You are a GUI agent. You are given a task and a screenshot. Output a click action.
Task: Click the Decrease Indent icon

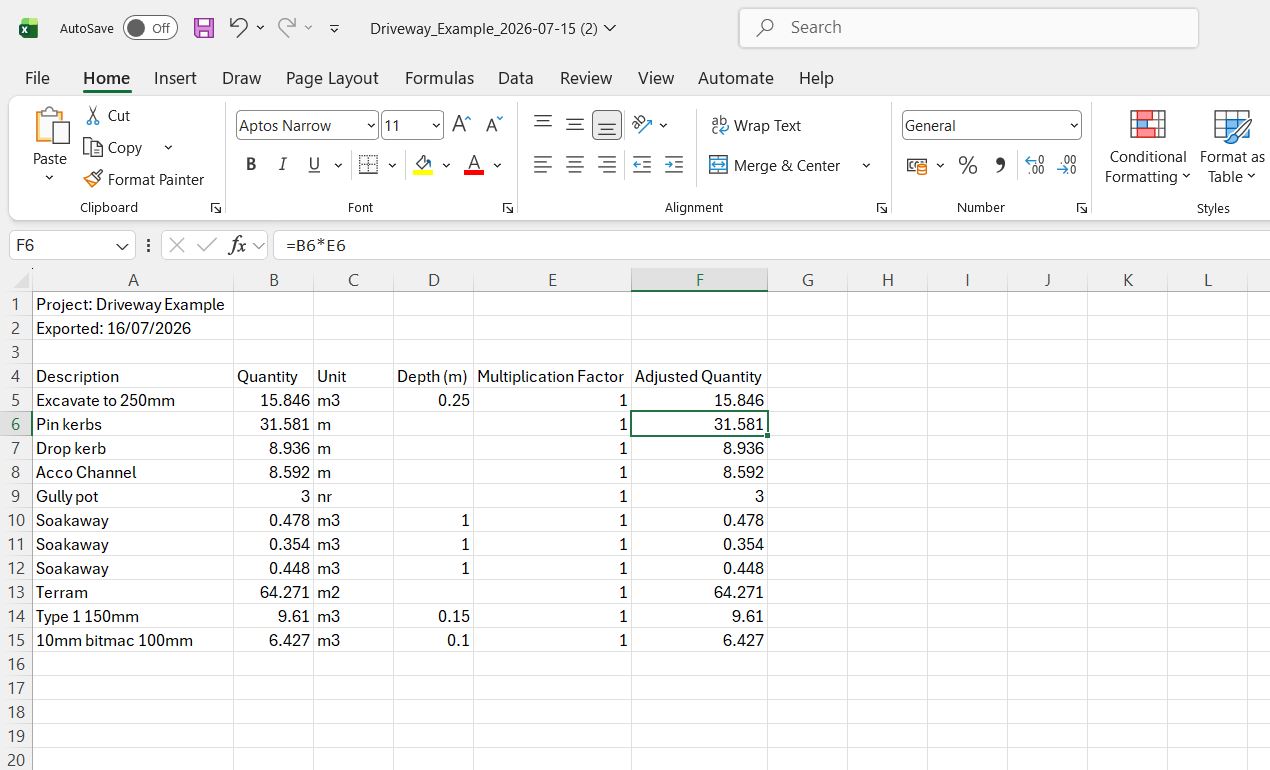pos(642,165)
